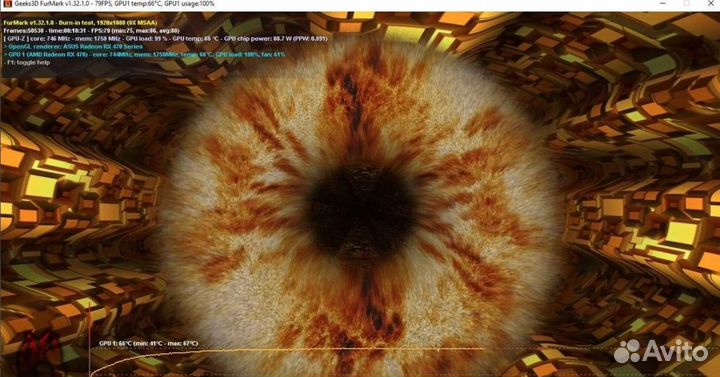Click the 'Burn-in test' header line

[x=80, y=23]
